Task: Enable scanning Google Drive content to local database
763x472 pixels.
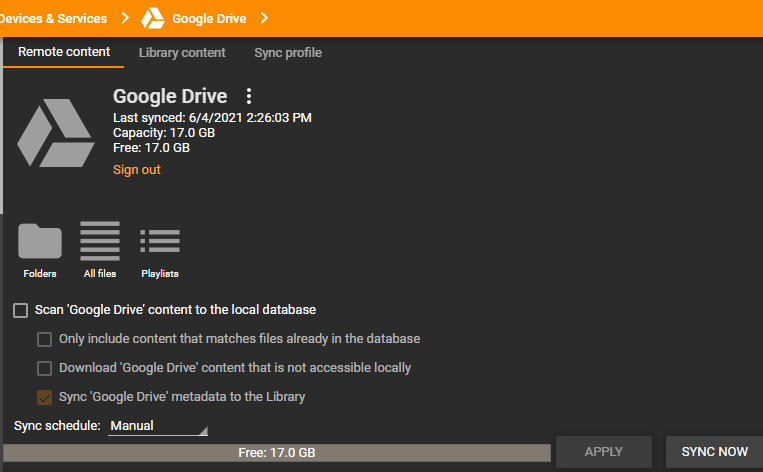Action: coord(21,310)
